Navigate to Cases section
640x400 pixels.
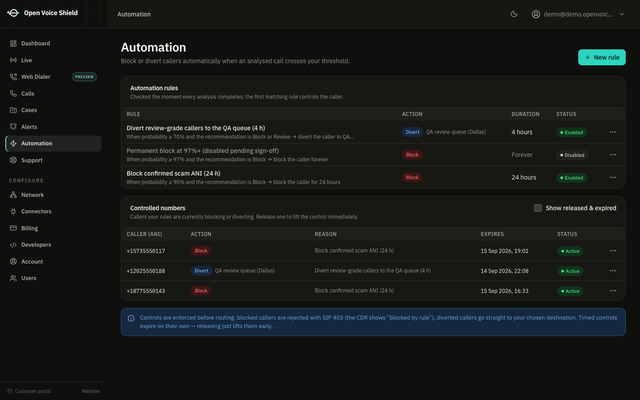[53, 110]
